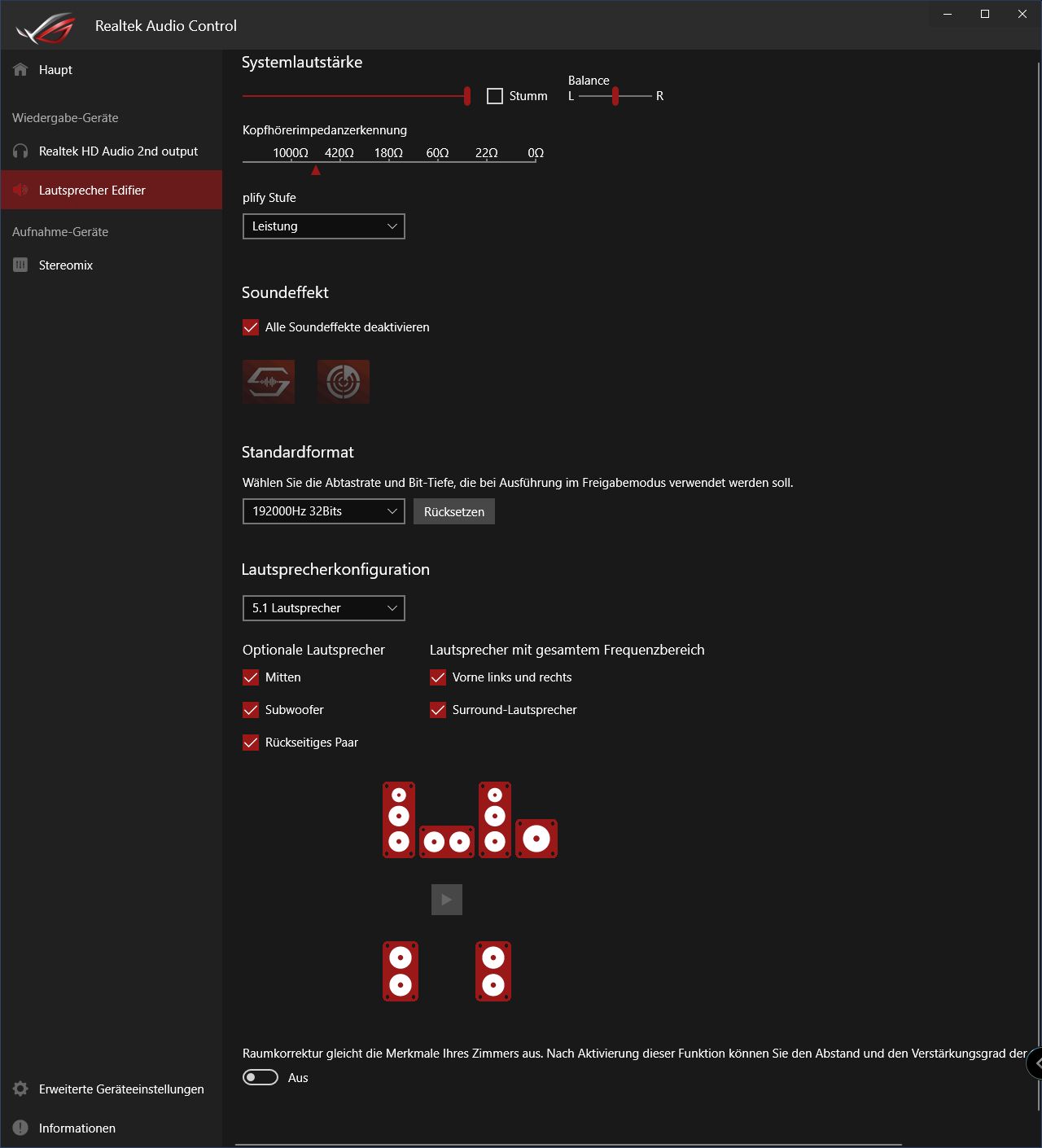Click the home icon beside Haupt
The width and height of the screenshot is (1042, 1148).
coord(20,70)
